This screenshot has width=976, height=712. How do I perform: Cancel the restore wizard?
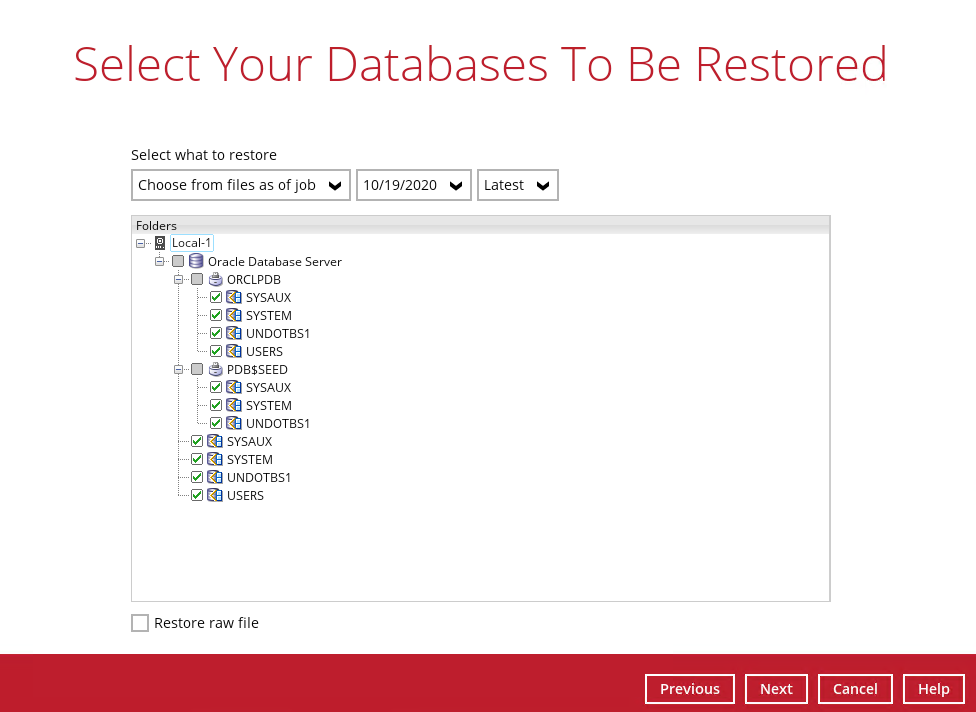(855, 689)
